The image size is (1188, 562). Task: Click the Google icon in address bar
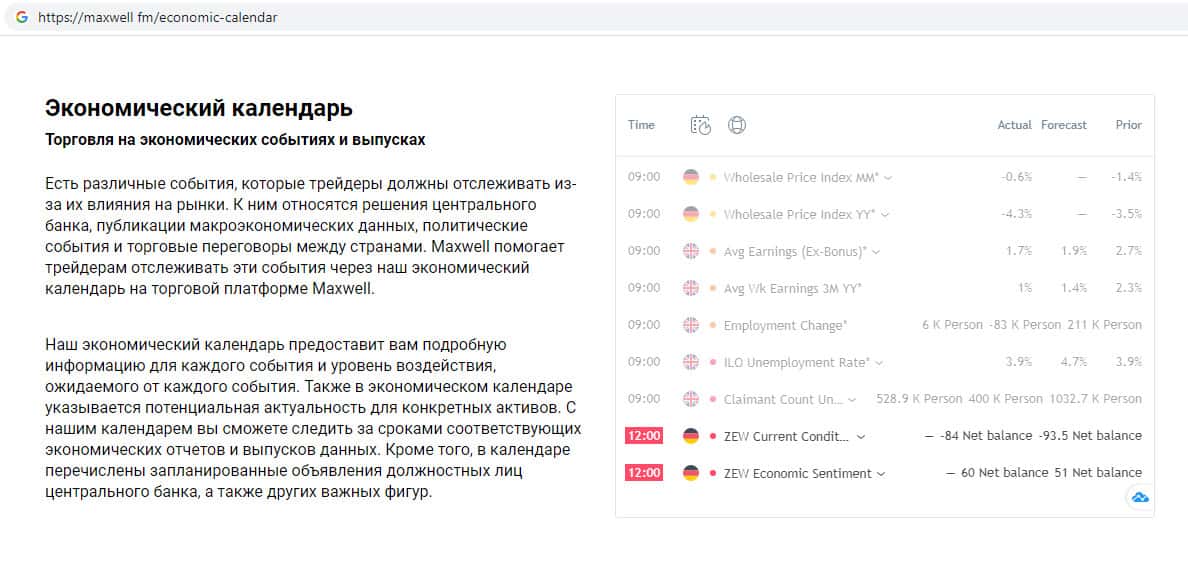tap(21, 17)
